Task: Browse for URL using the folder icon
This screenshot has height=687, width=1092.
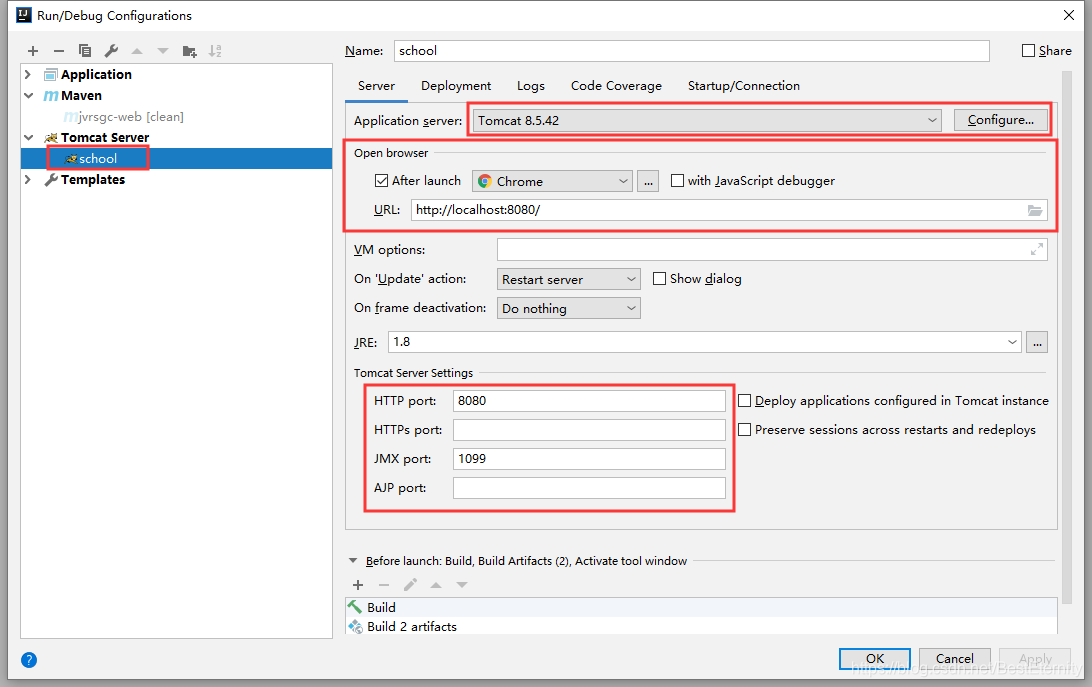Action: [x=1035, y=210]
